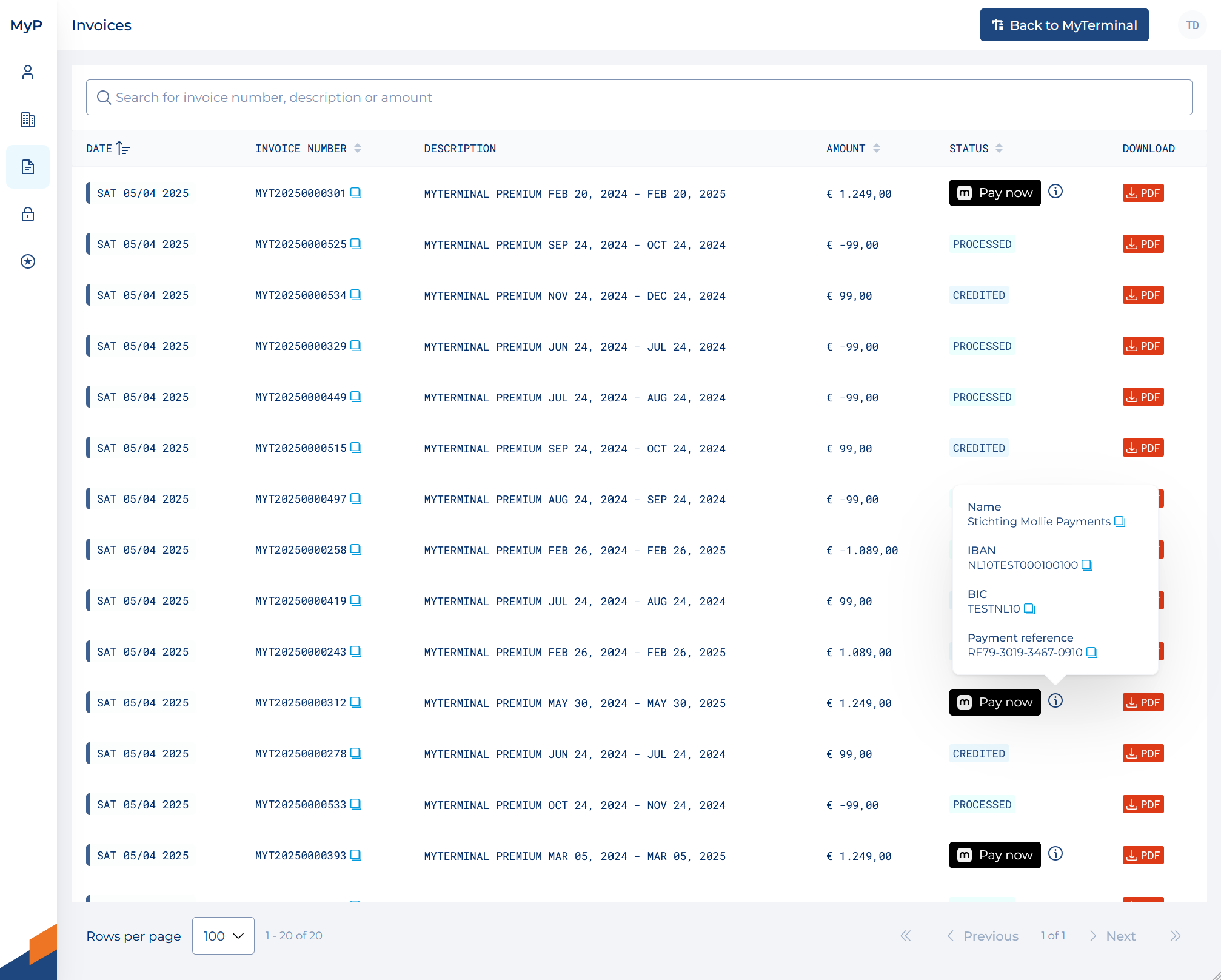The height and width of the screenshot is (980, 1221).
Task: Click the MyP logo
Action: coord(26,25)
